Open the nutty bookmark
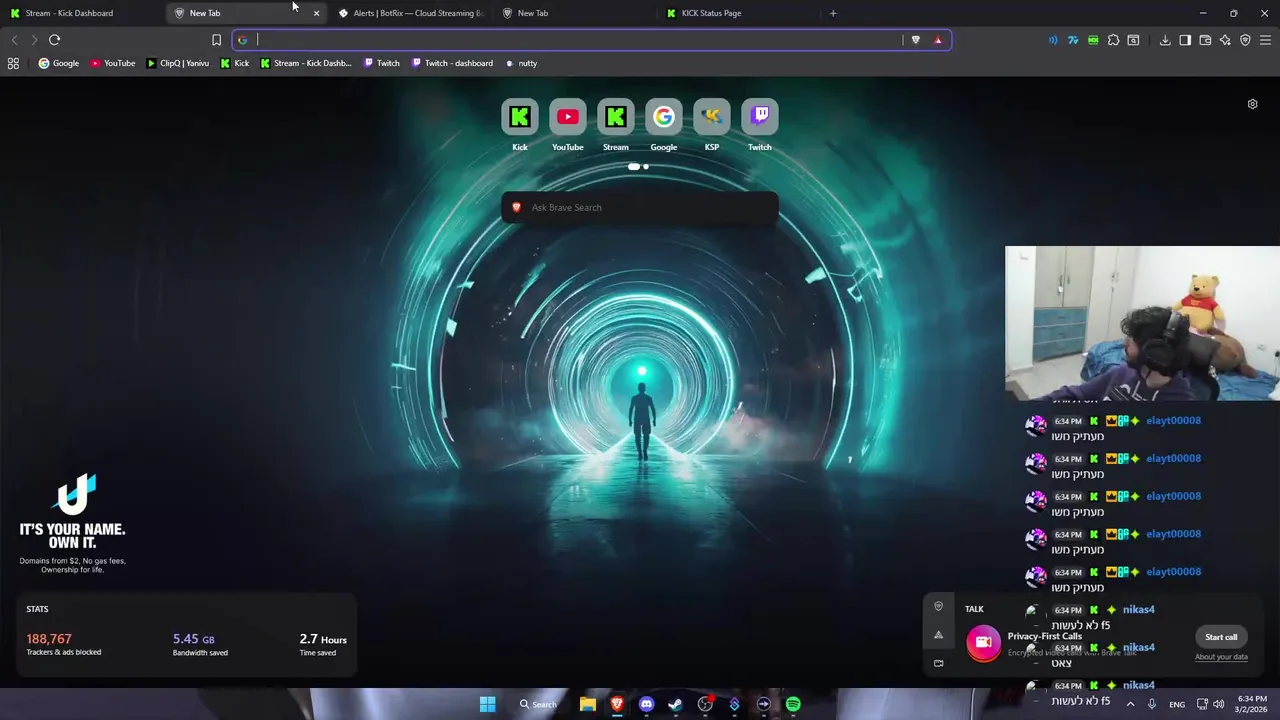 coord(521,63)
